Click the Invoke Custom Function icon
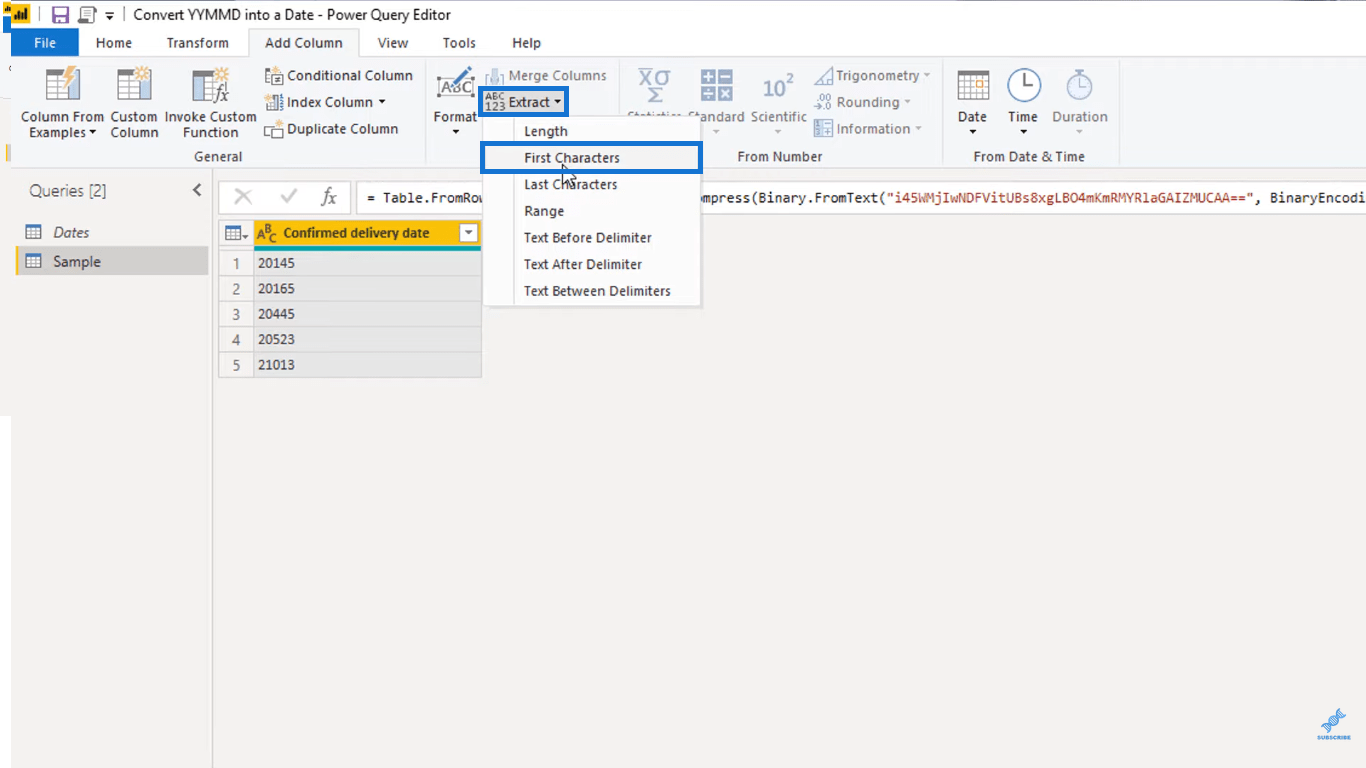 pyautogui.click(x=210, y=86)
